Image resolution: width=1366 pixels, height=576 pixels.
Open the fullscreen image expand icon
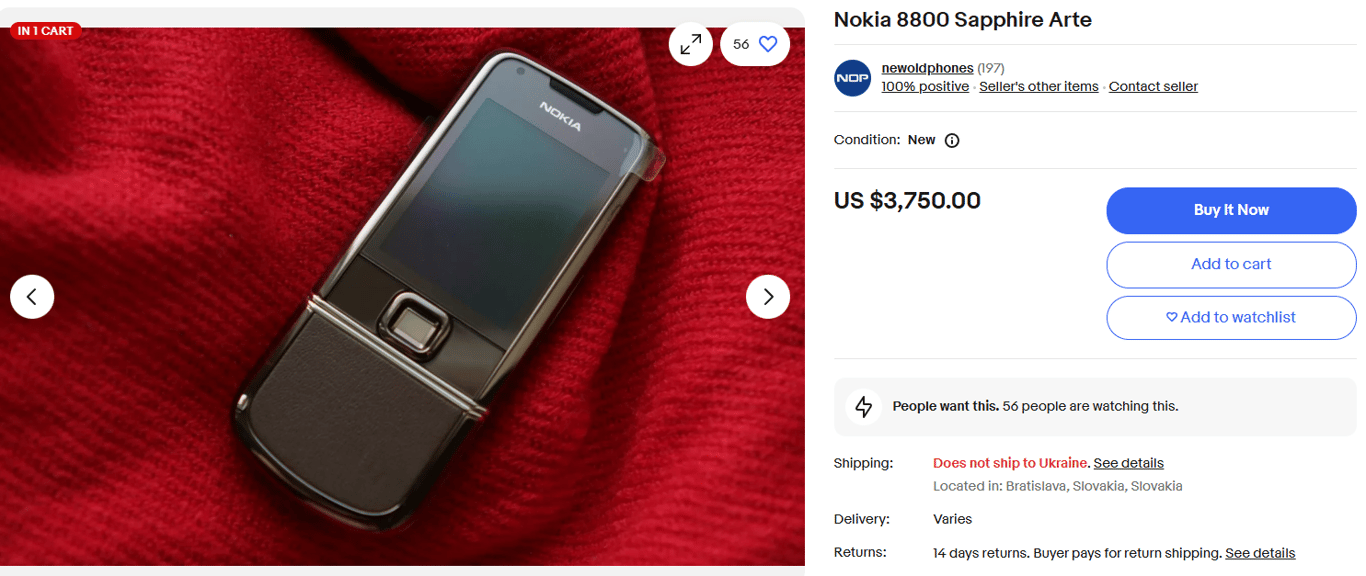tap(690, 43)
